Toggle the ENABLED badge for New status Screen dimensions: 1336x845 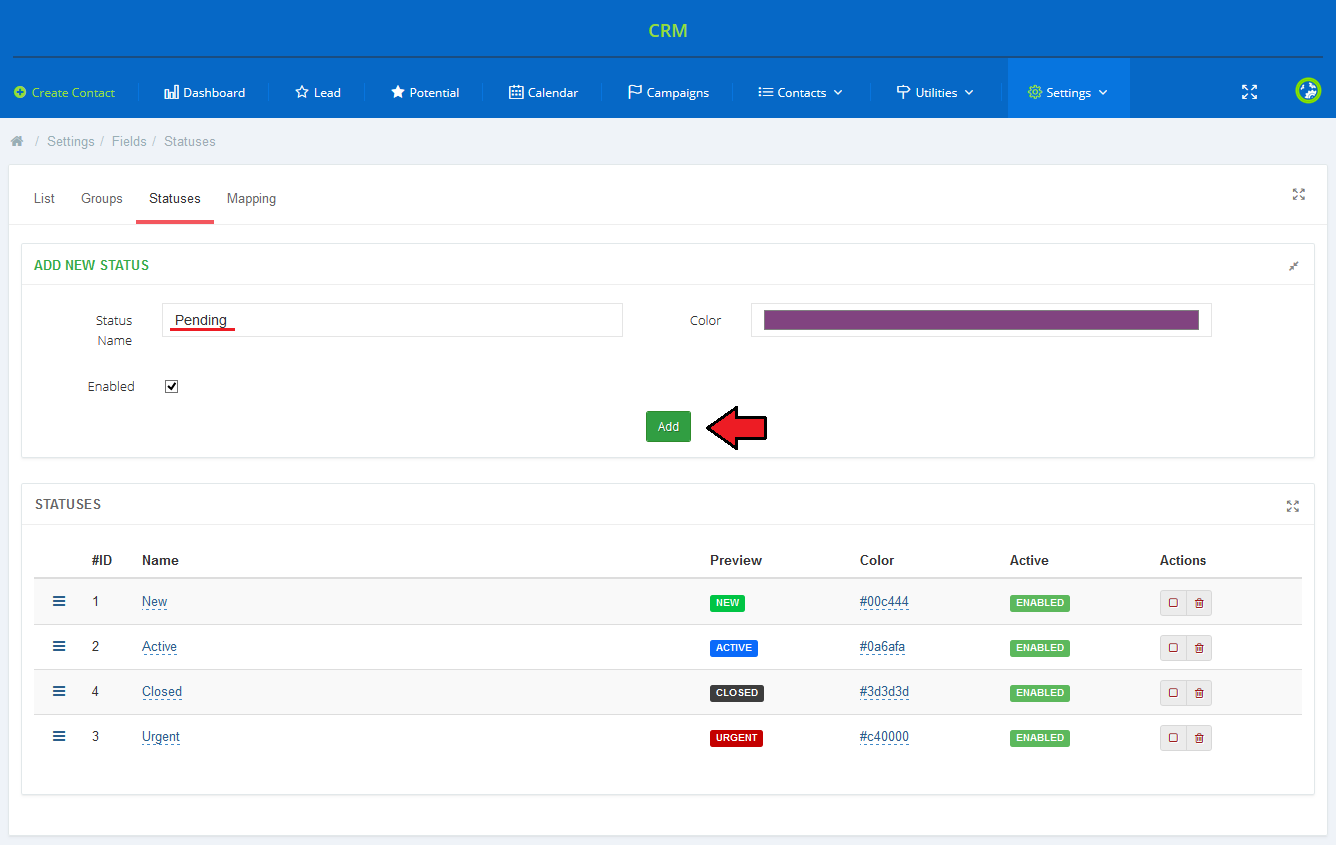tap(1040, 603)
